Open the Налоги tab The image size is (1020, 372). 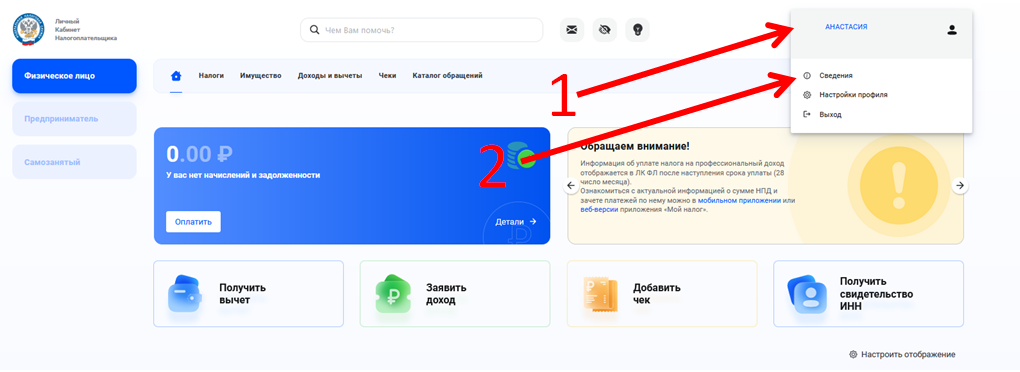[211, 76]
